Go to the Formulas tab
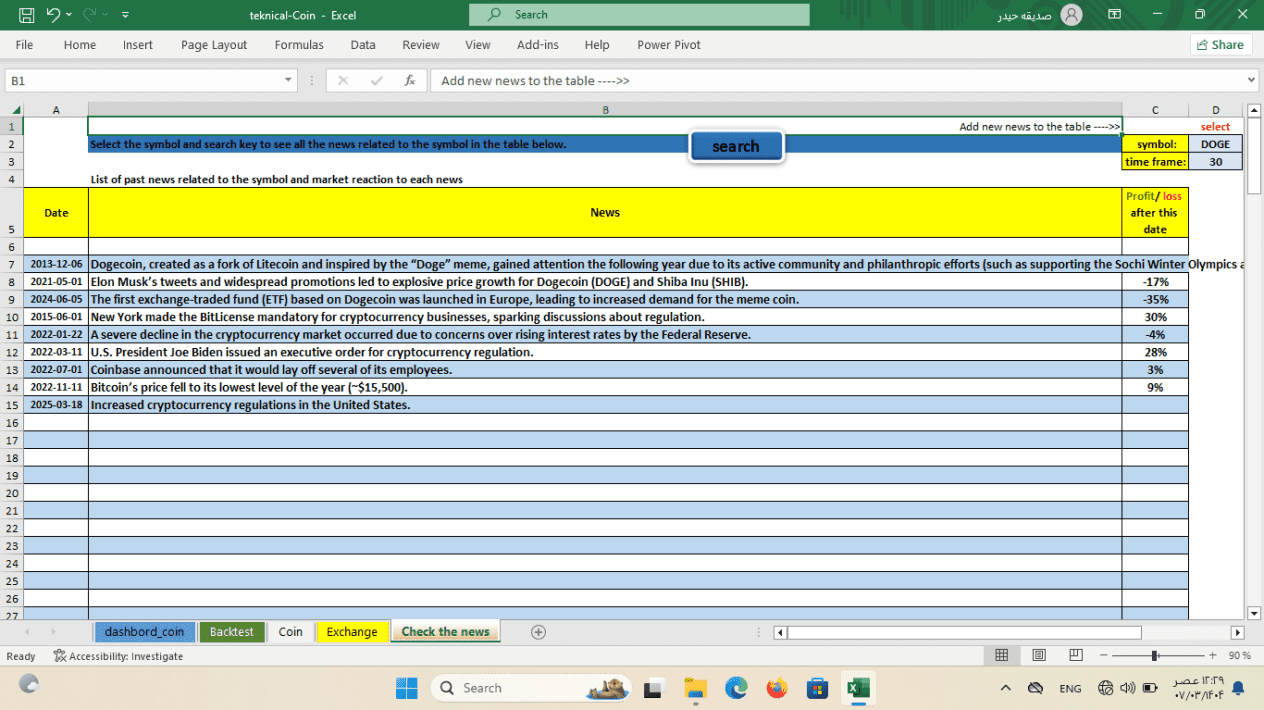 [x=299, y=45]
